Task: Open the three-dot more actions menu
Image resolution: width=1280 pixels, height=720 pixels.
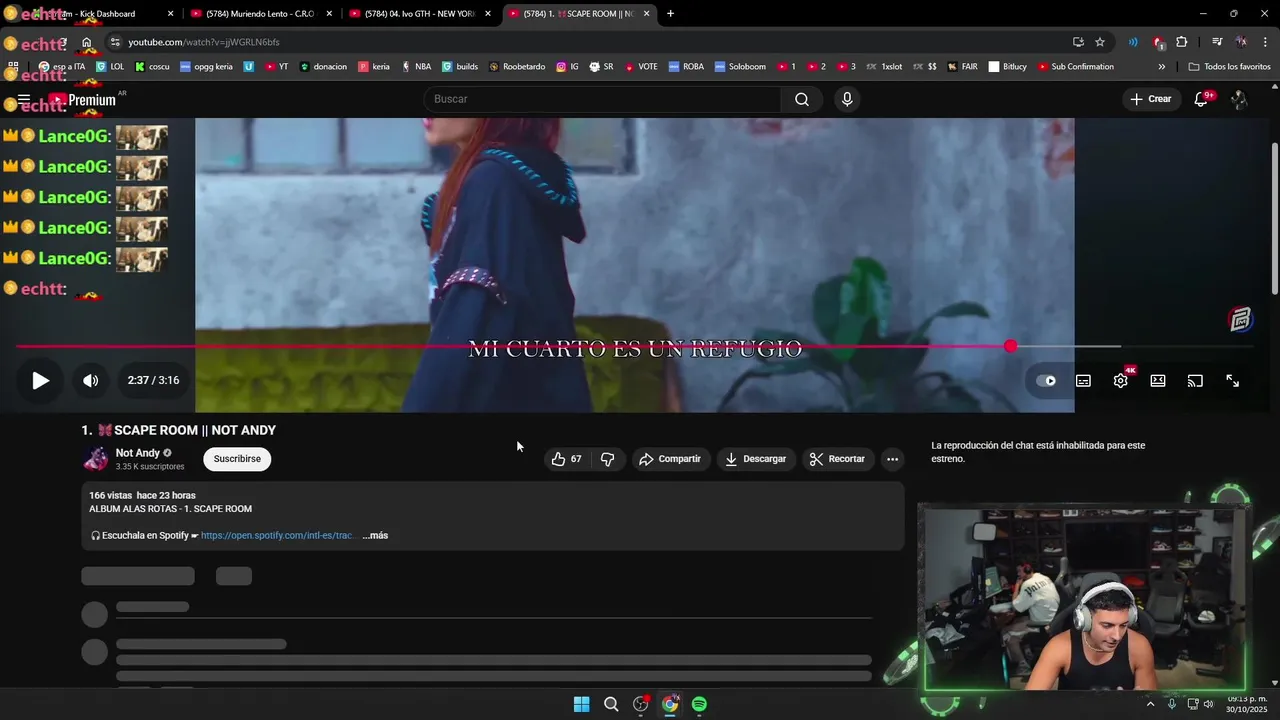Action: coord(892,459)
